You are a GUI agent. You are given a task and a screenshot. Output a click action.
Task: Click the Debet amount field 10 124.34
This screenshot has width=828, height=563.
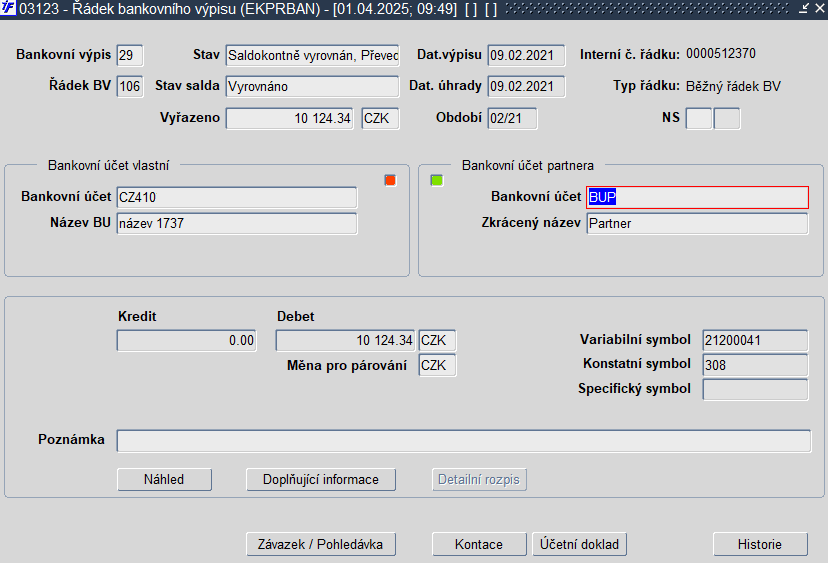(345, 341)
